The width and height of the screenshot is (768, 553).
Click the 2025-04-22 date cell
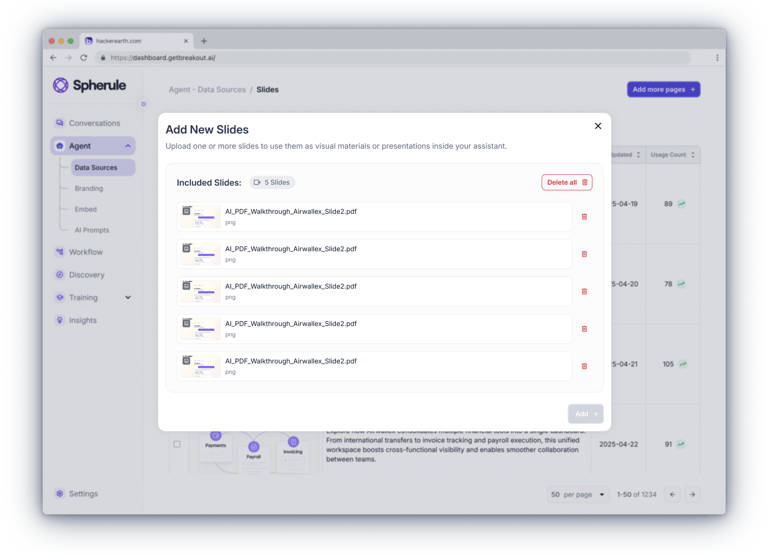[x=619, y=444]
